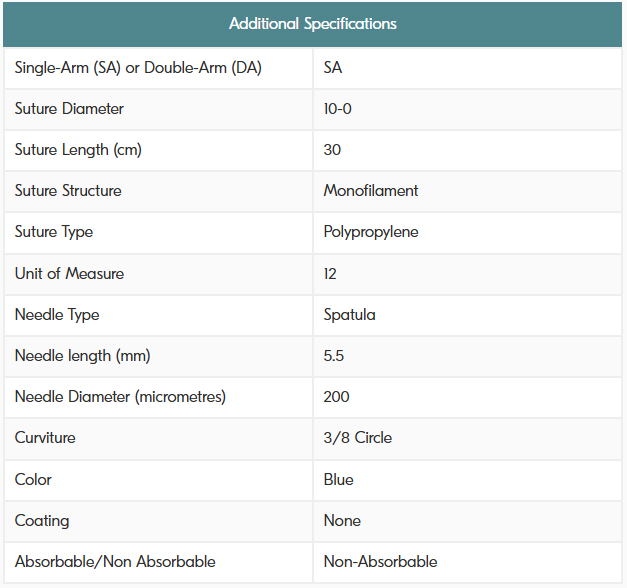
Task: Click the Additional Specifications header
Action: coord(313,23)
